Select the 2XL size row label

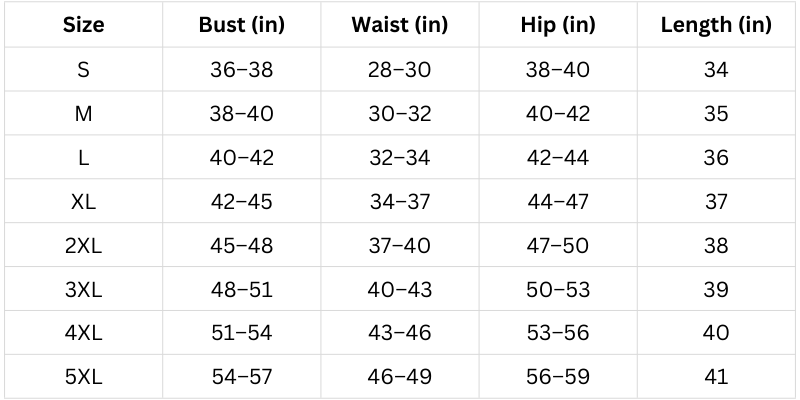pyautogui.click(x=84, y=246)
